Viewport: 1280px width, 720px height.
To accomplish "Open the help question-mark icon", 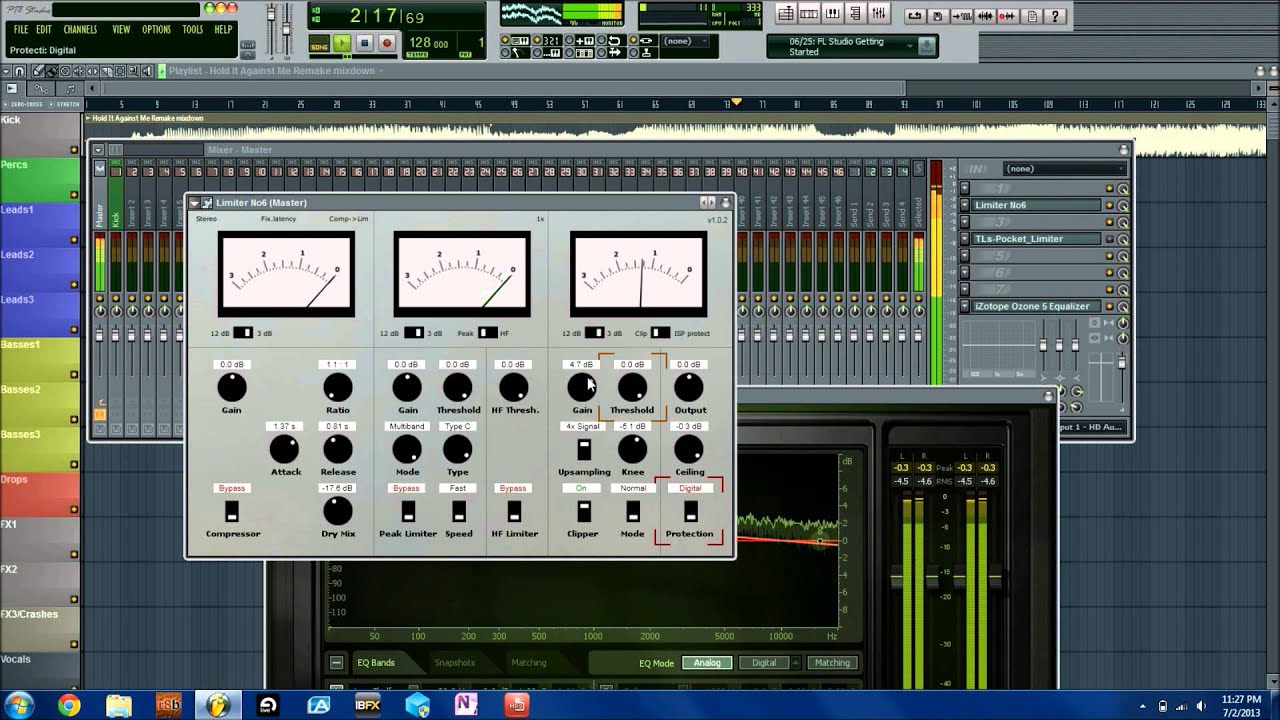I will pyautogui.click(x=1056, y=16).
